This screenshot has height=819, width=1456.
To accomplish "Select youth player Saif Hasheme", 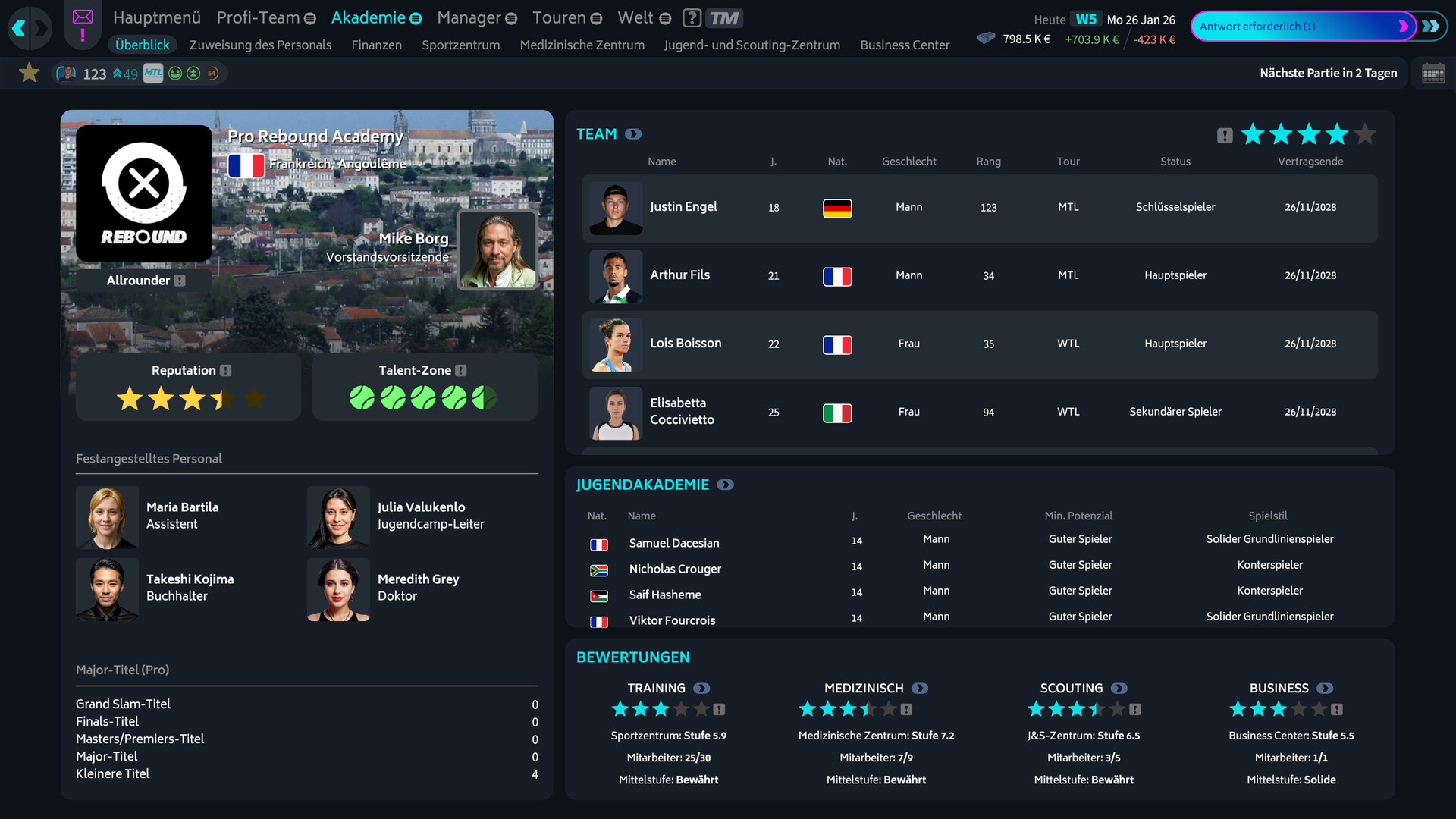I will click(665, 595).
